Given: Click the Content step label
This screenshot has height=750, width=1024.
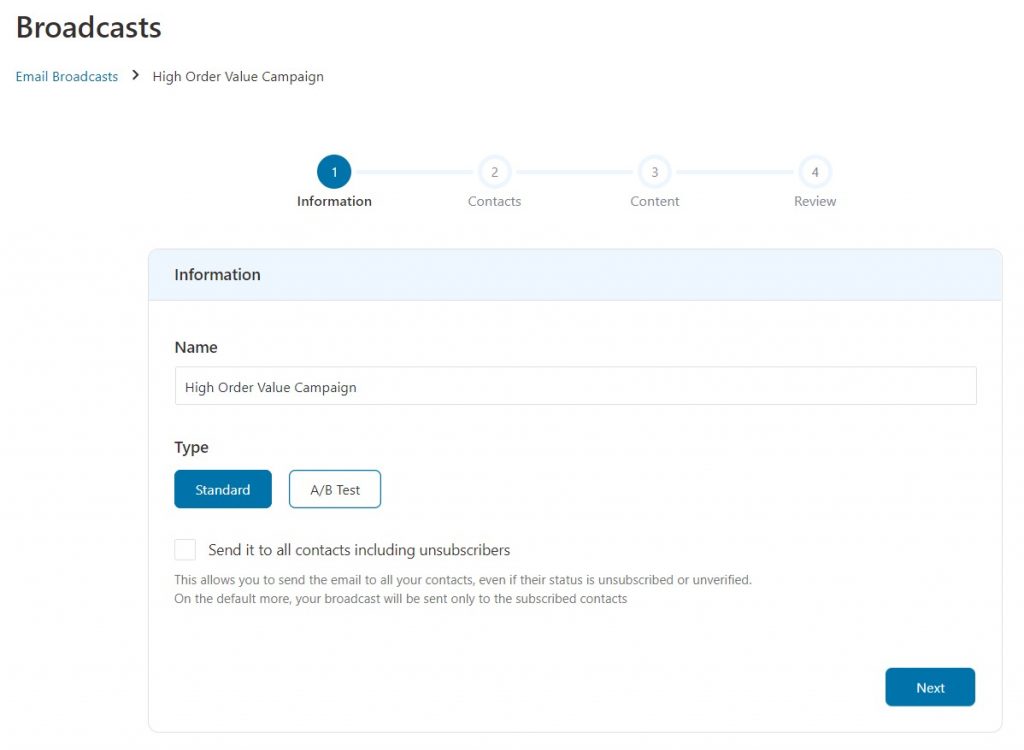Looking at the screenshot, I should pos(654,201).
